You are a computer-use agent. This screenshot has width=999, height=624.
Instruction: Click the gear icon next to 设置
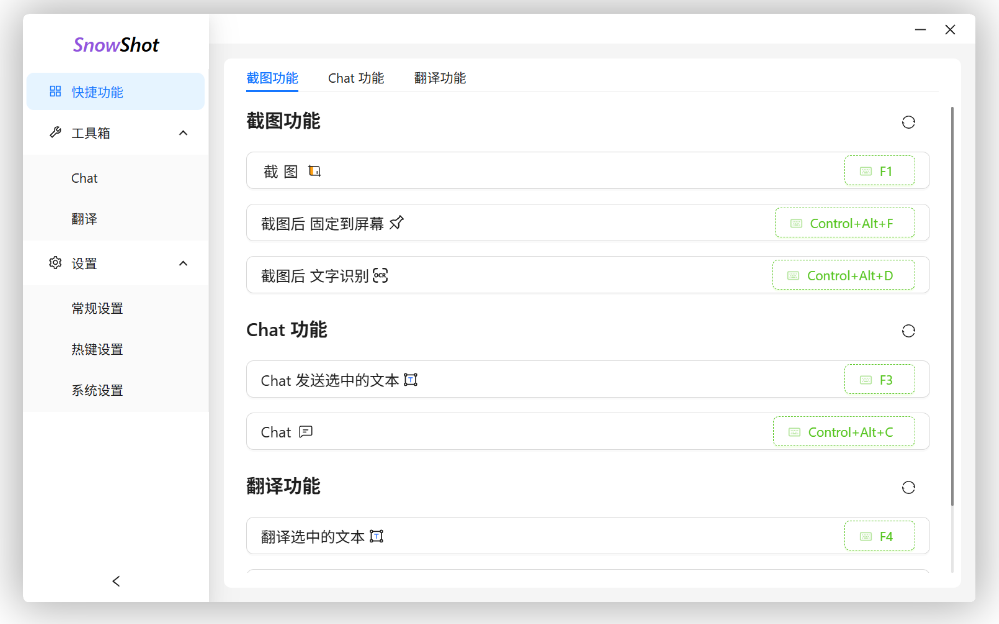pos(55,263)
